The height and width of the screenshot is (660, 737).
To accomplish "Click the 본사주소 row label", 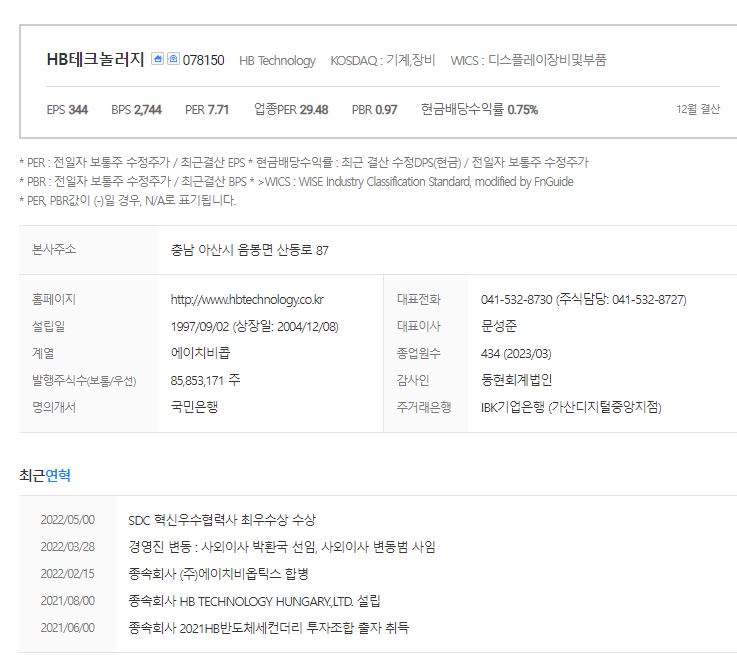I will [x=54, y=249].
